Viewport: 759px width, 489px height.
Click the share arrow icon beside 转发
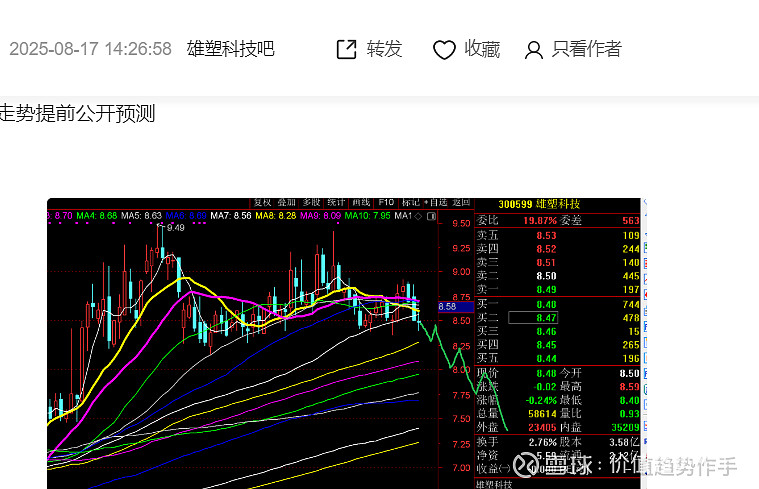[x=346, y=49]
